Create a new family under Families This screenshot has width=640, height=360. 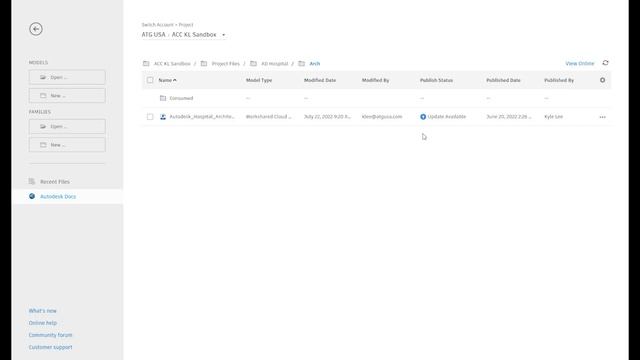coord(67,145)
